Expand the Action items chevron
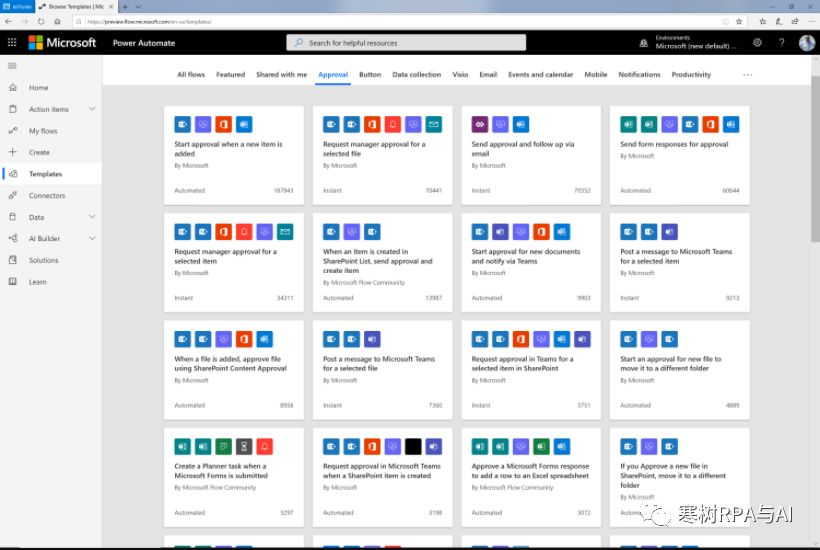This screenshot has width=820, height=550. (x=92, y=109)
